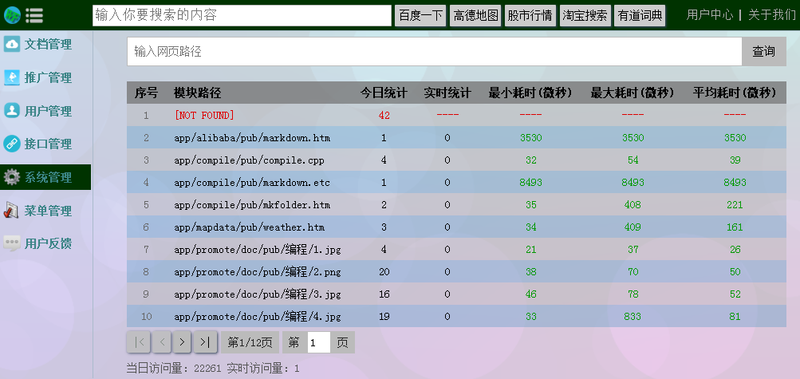This screenshot has width=800, height=379.
Task: Select the [NOT FOUND] row path
Action: coord(204,115)
